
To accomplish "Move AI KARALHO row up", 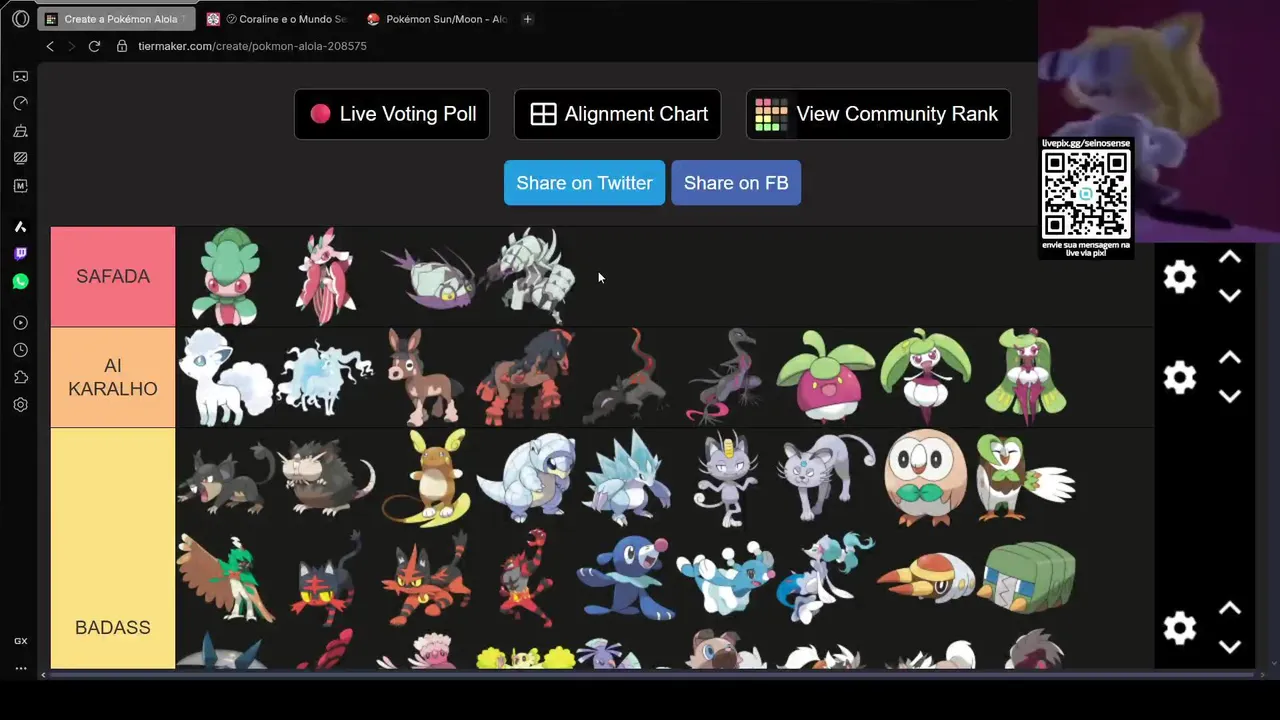I will pyautogui.click(x=1230, y=358).
